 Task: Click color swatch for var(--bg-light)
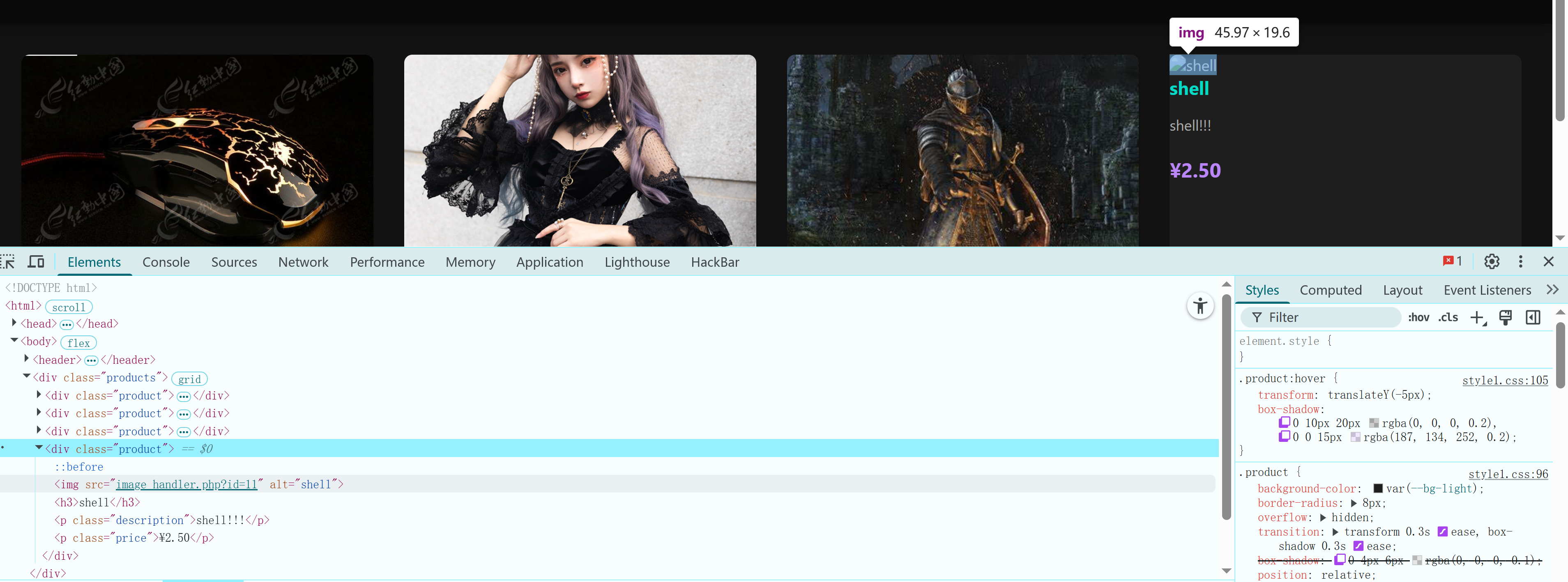pyautogui.click(x=1378, y=488)
